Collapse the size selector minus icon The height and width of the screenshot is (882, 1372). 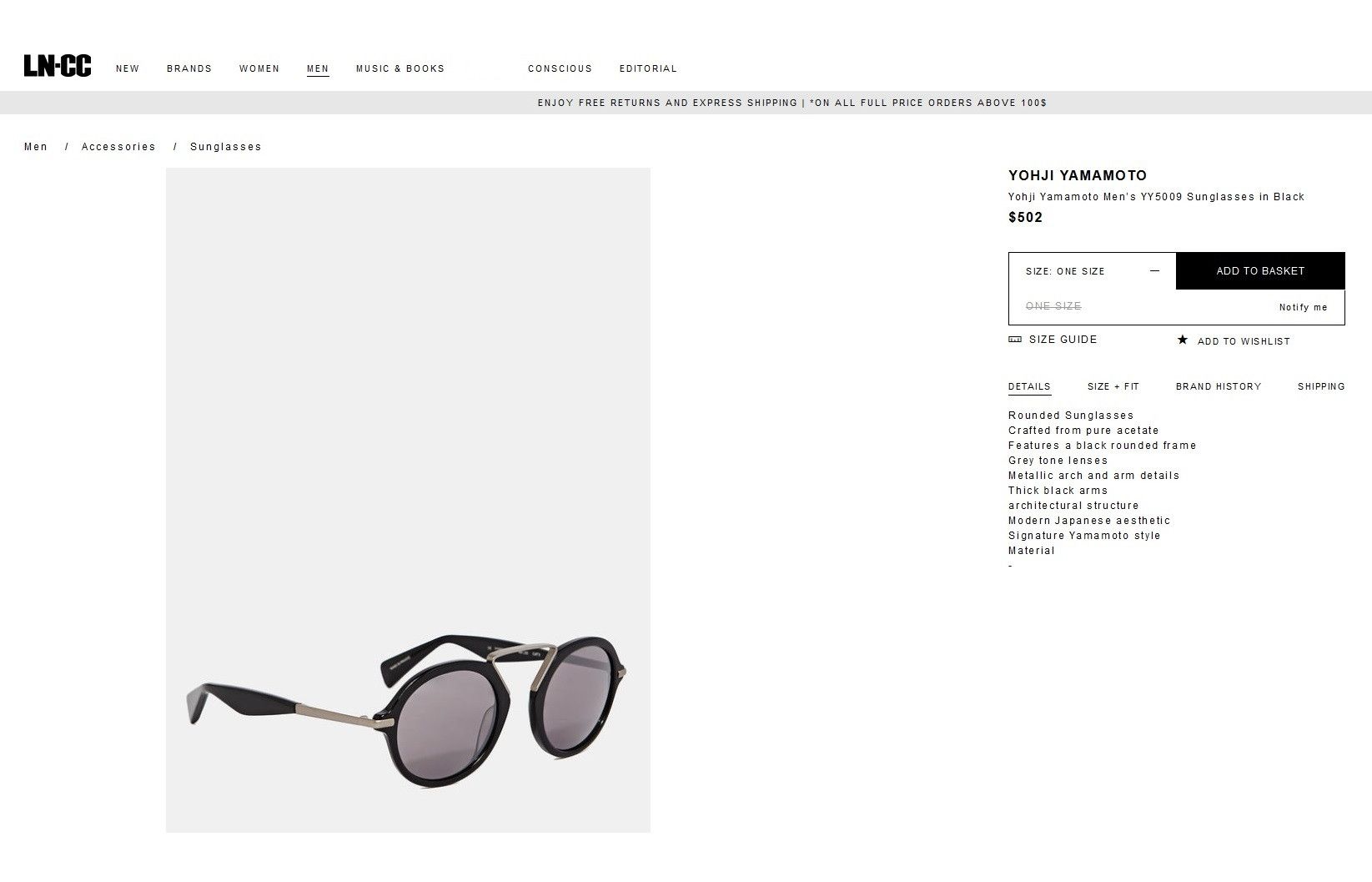pyautogui.click(x=1154, y=271)
